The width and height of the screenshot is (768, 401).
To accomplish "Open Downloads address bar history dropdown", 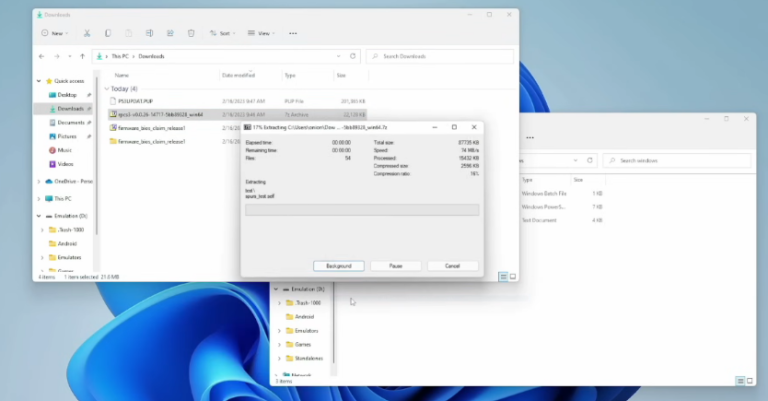I will (338, 56).
